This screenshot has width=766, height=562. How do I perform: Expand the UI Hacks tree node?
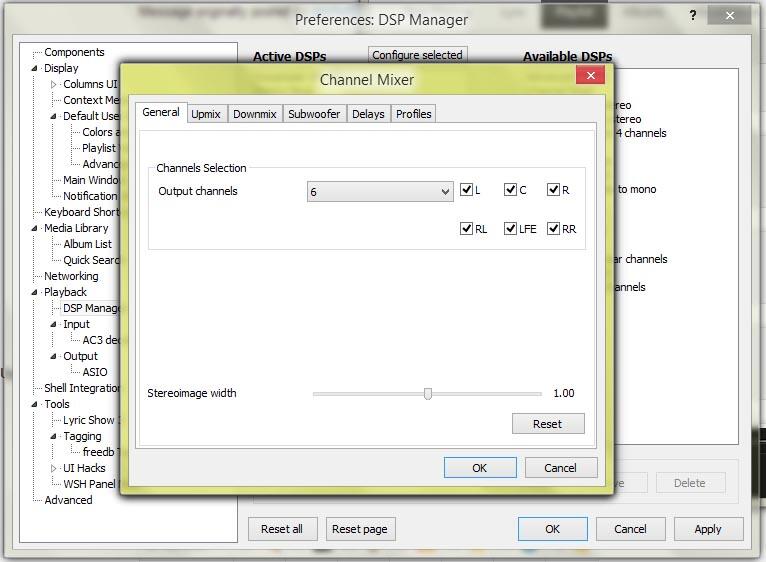coord(54,468)
